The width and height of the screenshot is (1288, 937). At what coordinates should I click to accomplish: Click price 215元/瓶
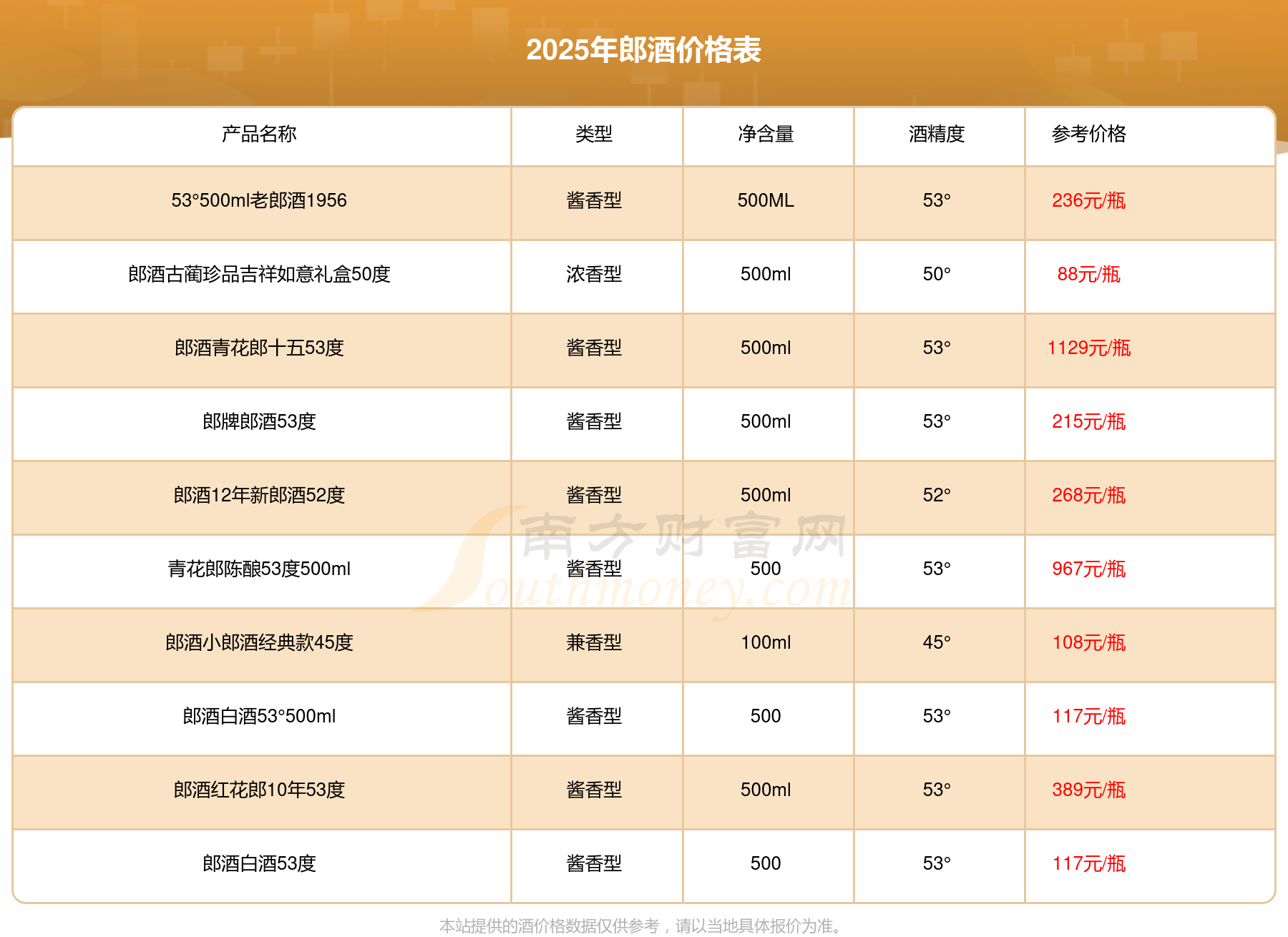[1089, 421]
